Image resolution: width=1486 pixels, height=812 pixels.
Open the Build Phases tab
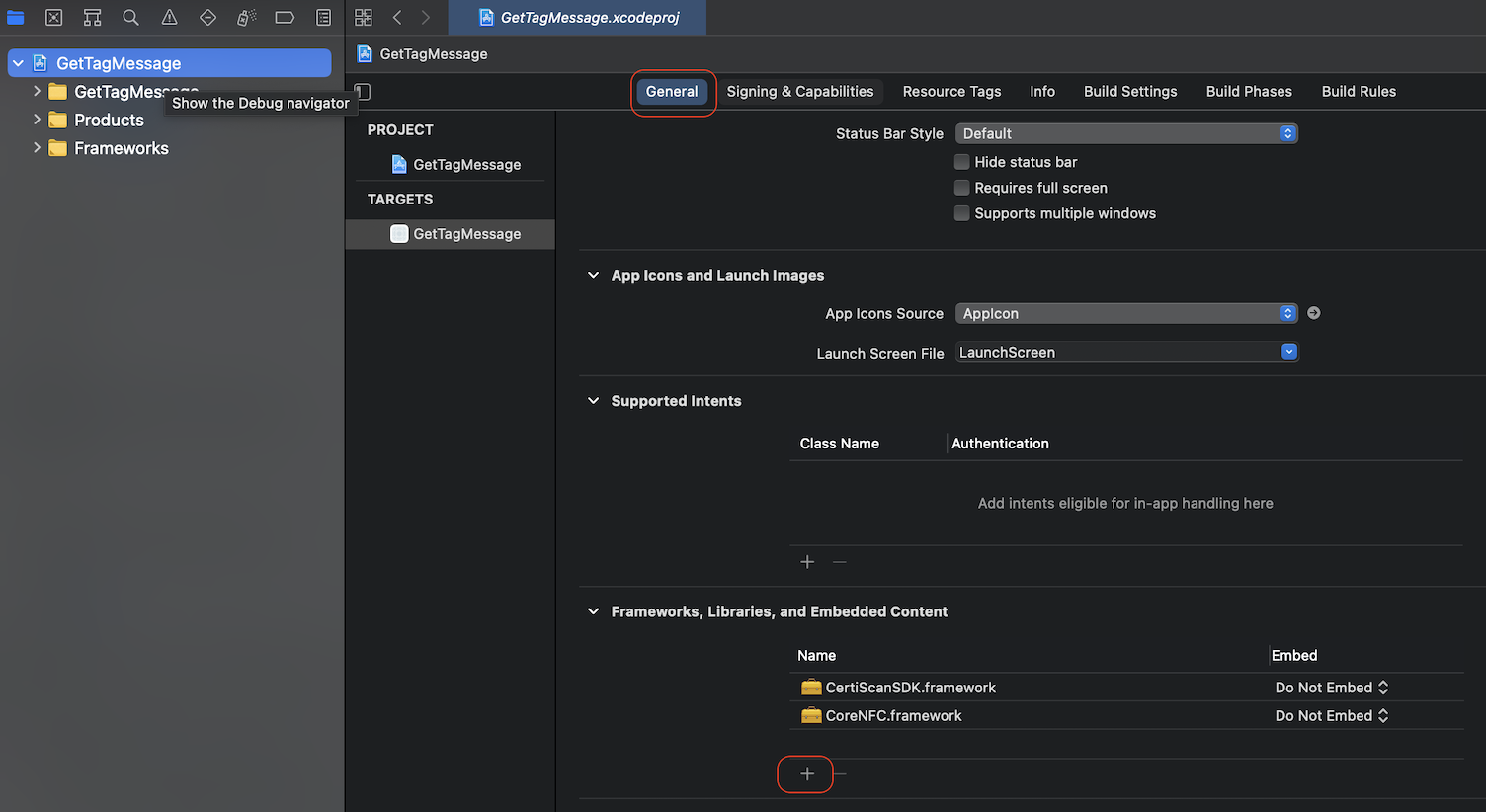click(x=1249, y=92)
